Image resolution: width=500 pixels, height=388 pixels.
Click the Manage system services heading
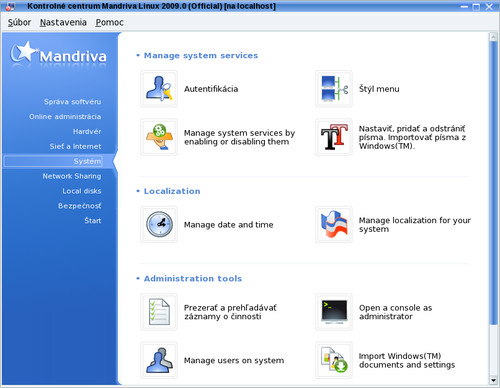click(201, 56)
